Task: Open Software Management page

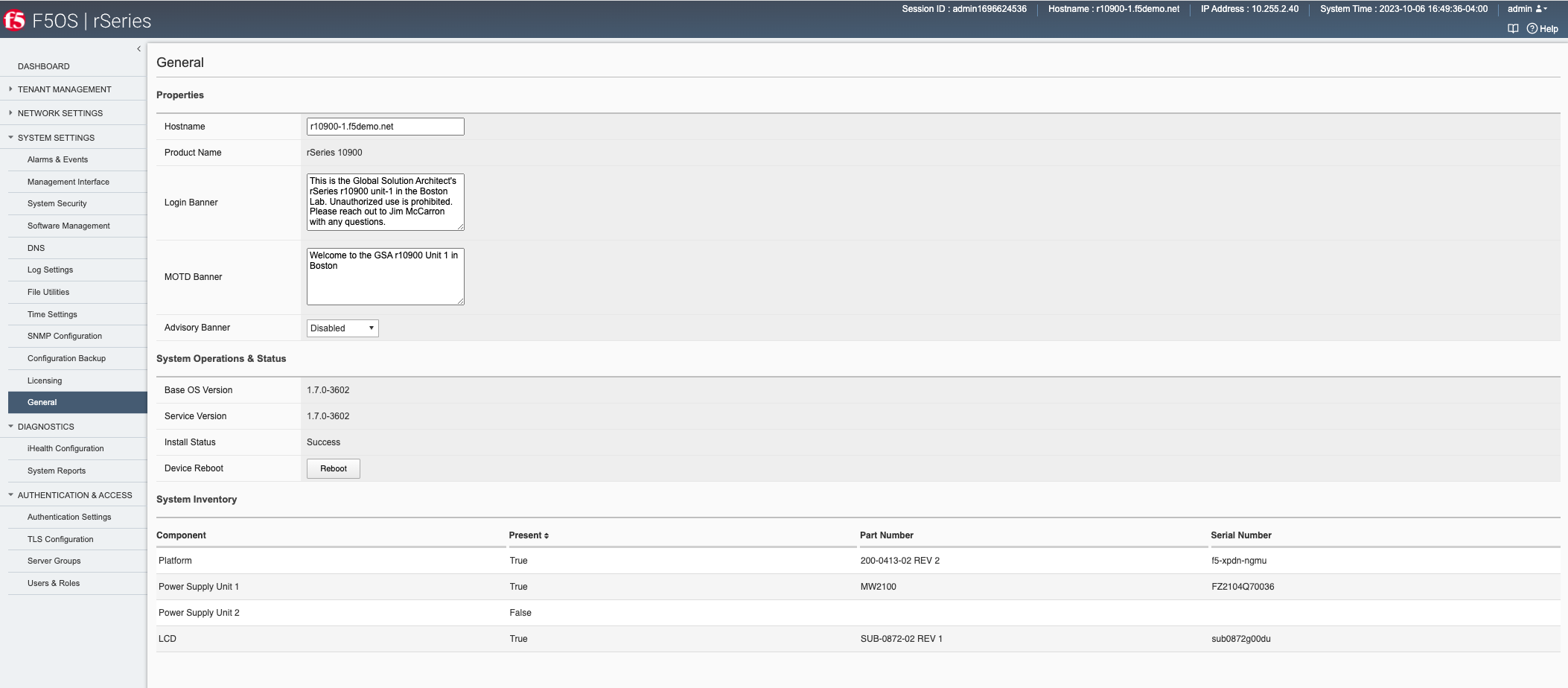Action: coord(68,226)
